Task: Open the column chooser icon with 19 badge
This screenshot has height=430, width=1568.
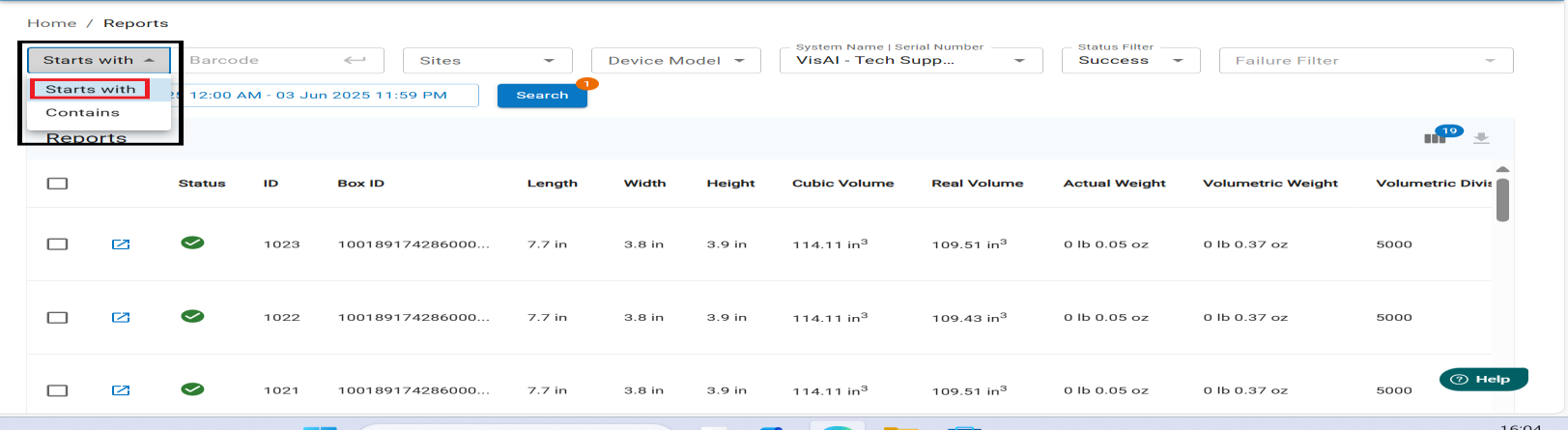Action: click(x=1435, y=138)
